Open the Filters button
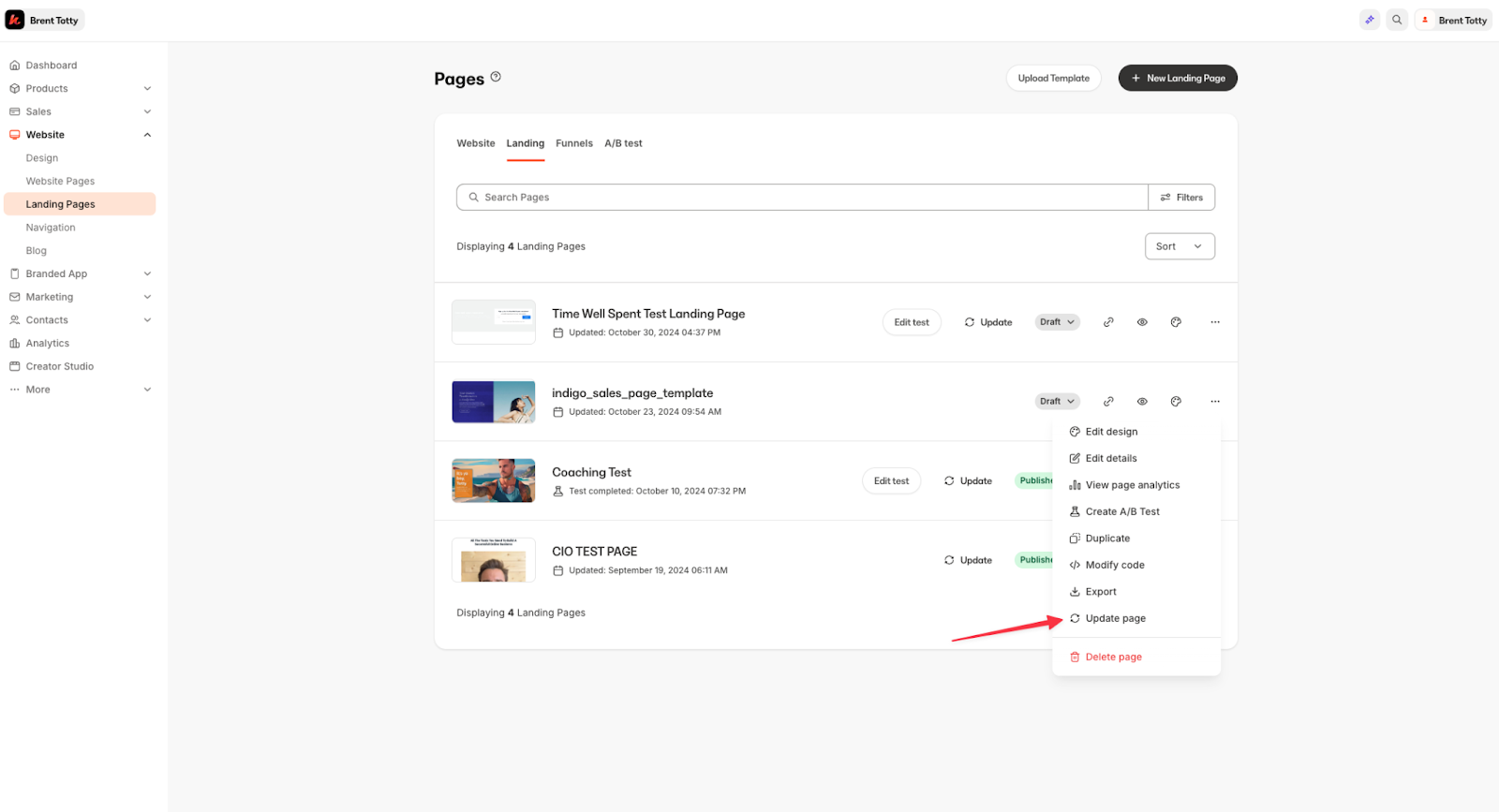The height and width of the screenshot is (812, 1499). (x=1181, y=198)
